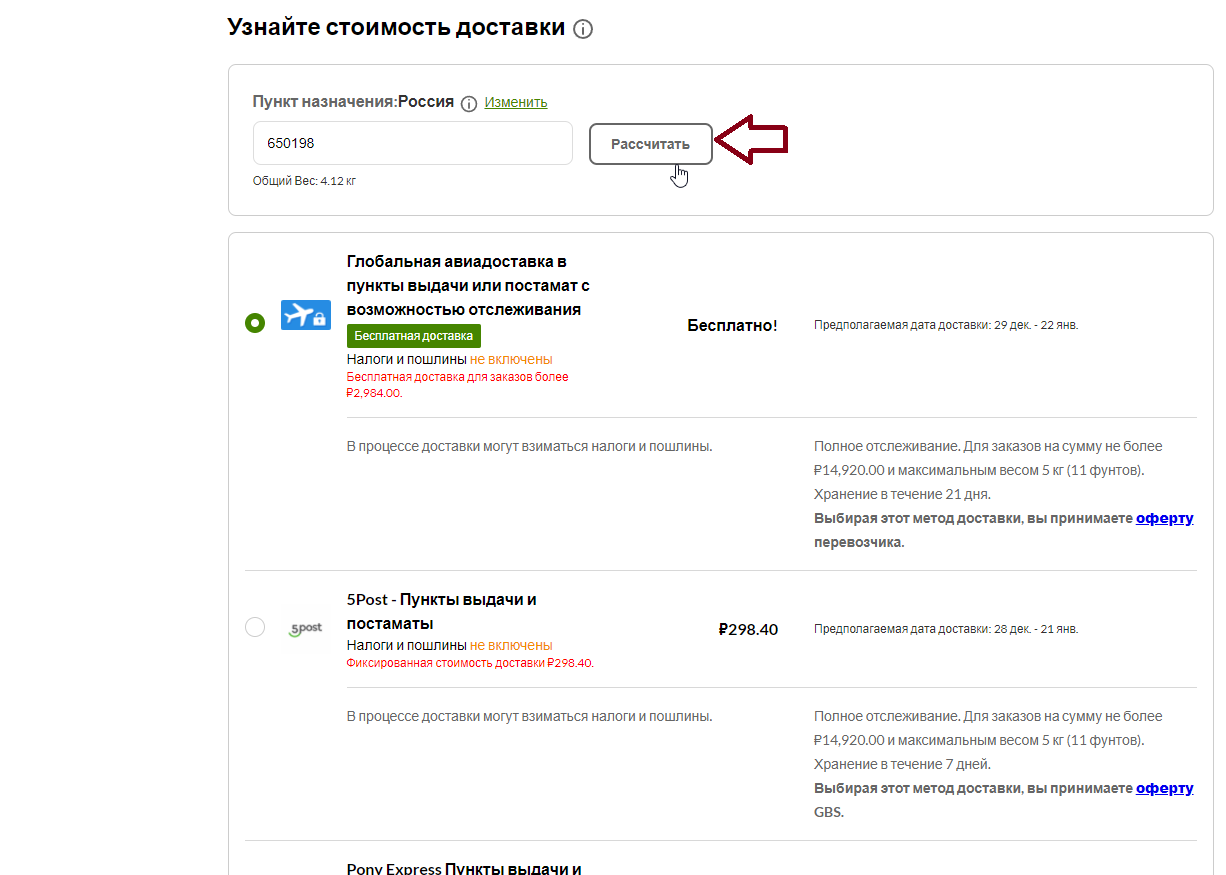Click the Pony Express option title

click(465, 868)
